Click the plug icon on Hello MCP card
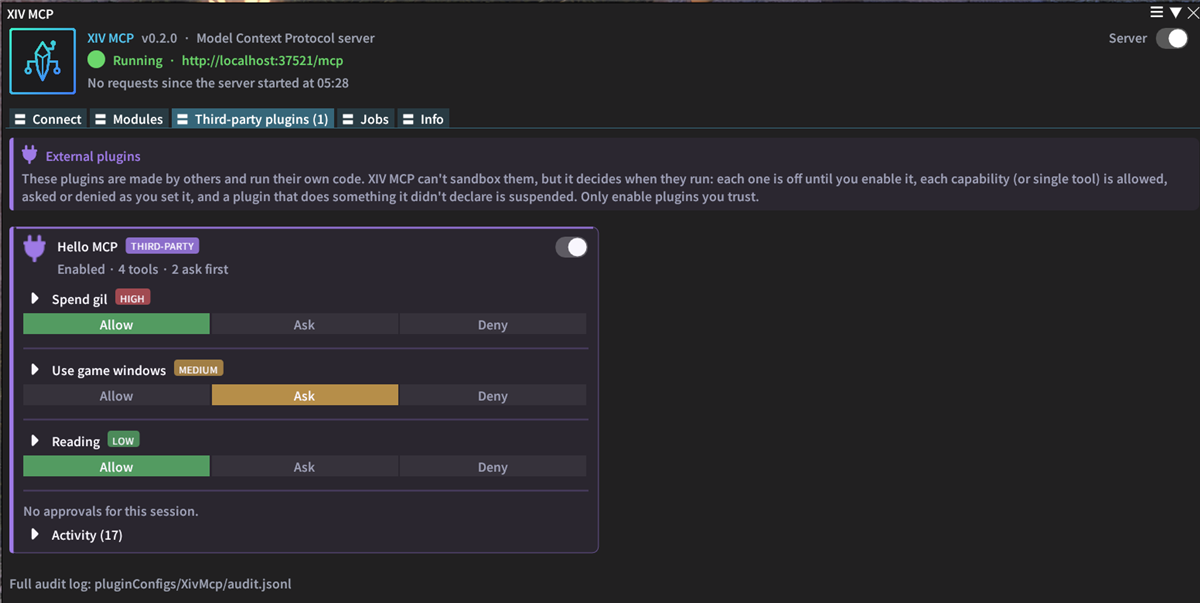Viewport: 1200px width, 603px height. pyautogui.click(x=35, y=248)
